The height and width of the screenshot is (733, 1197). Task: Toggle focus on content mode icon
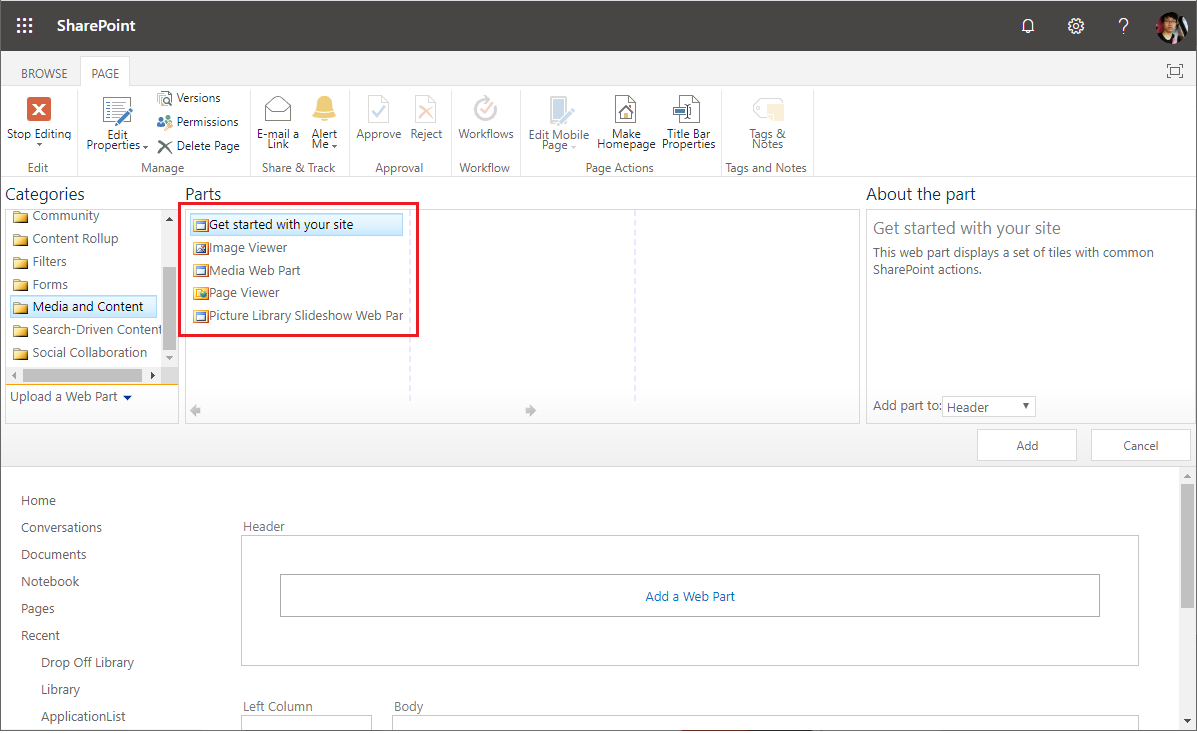(1175, 71)
